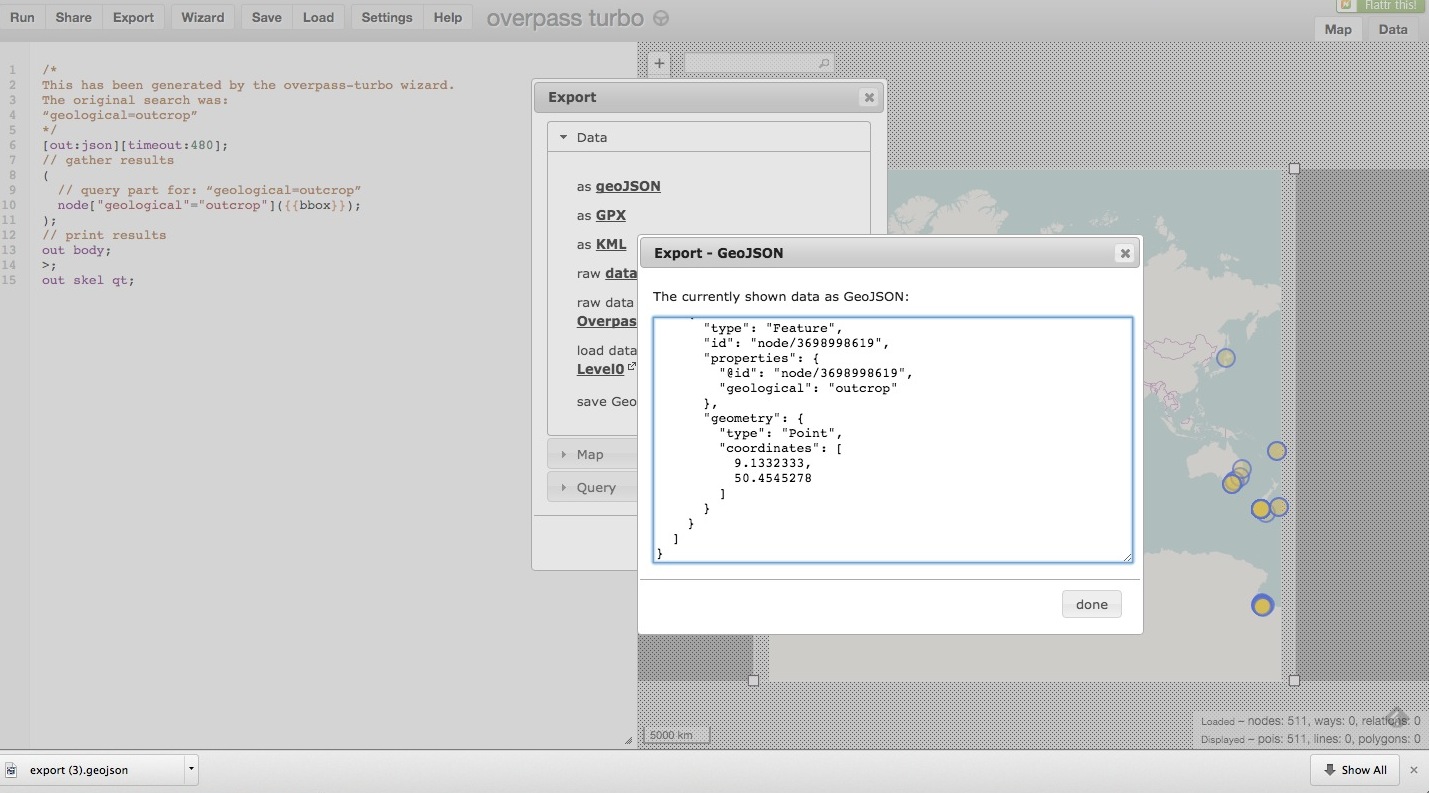Screen dimensions: 1429x793
Task: Close the Export - GeoJSON dialog
Action: pyautogui.click(x=1125, y=253)
